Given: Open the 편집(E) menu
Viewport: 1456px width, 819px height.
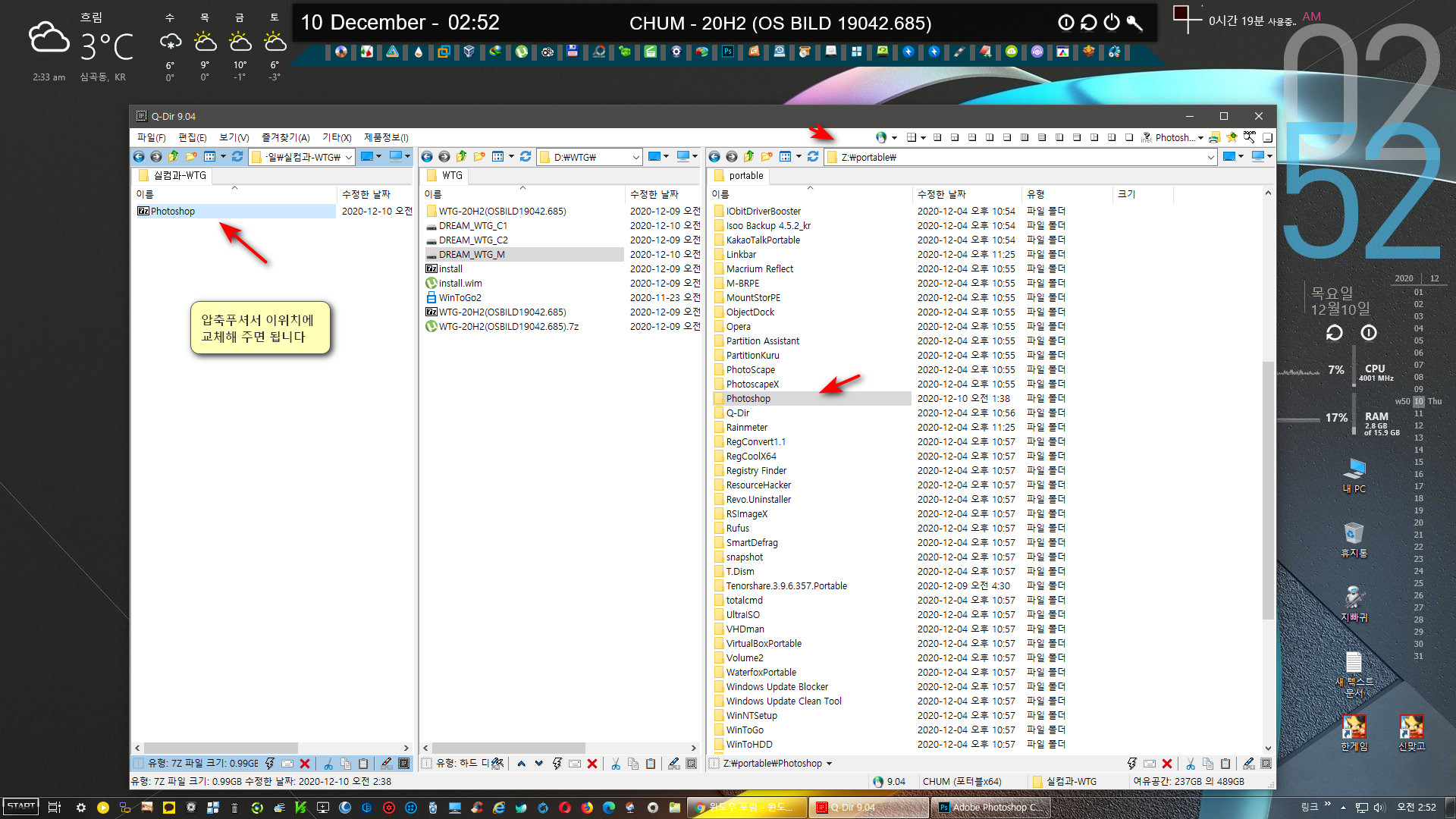Looking at the screenshot, I should (x=193, y=137).
